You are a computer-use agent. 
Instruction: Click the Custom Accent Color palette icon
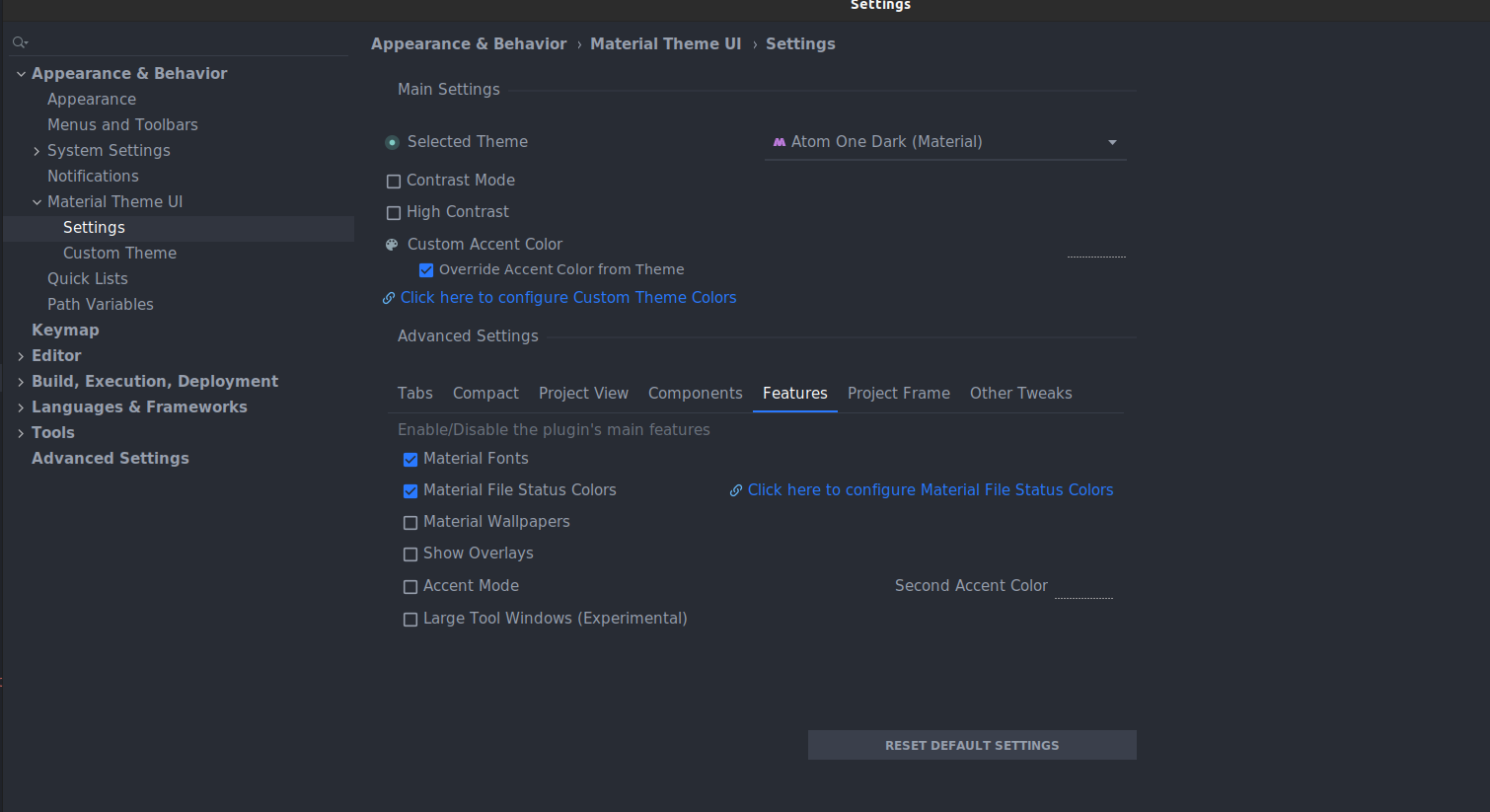tap(392, 244)
